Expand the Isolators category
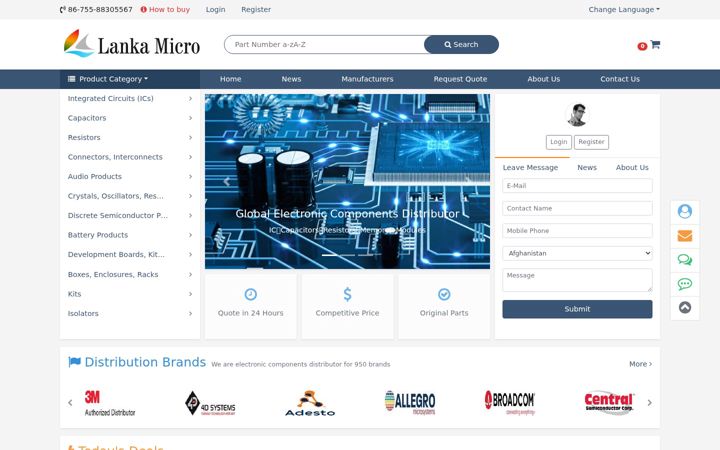 pyautogui.click(x=130, y=313)
